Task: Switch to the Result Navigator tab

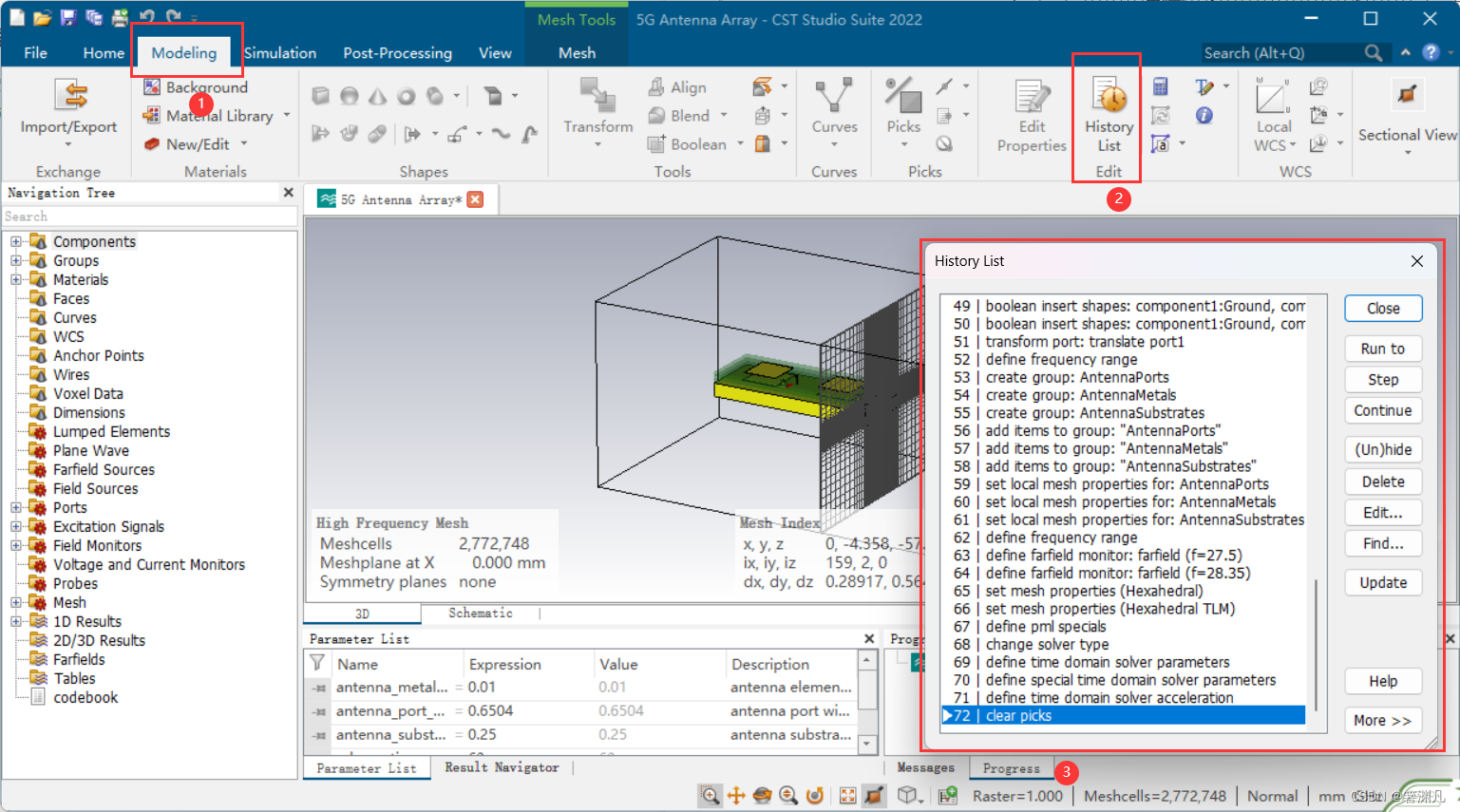Action: point(502,767)
